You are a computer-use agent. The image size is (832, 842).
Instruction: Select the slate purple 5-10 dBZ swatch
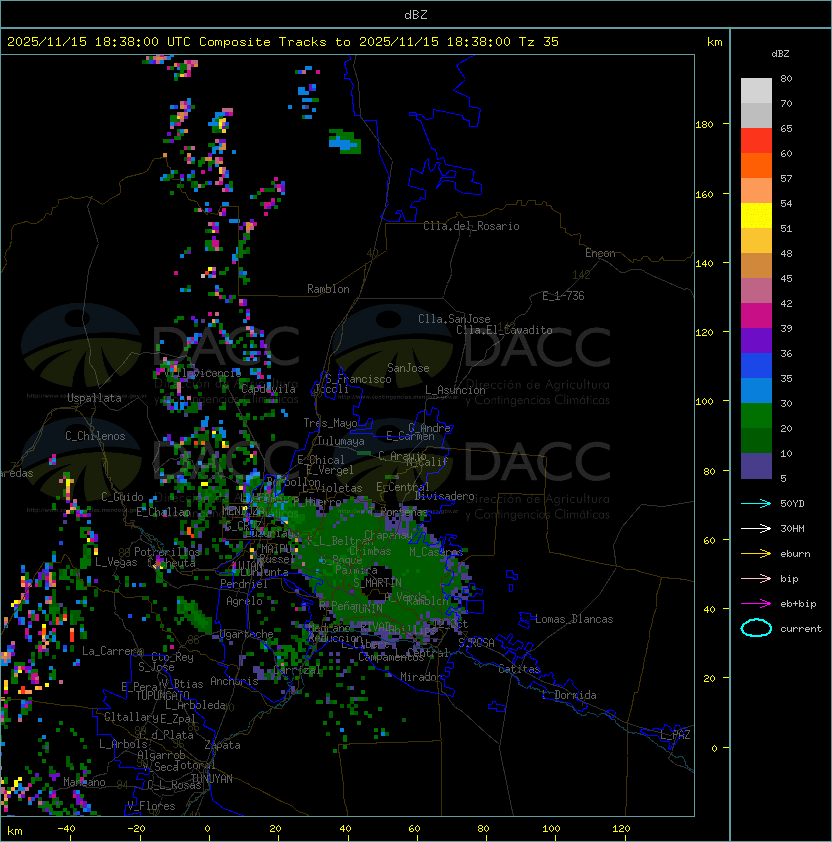[756, 466]
